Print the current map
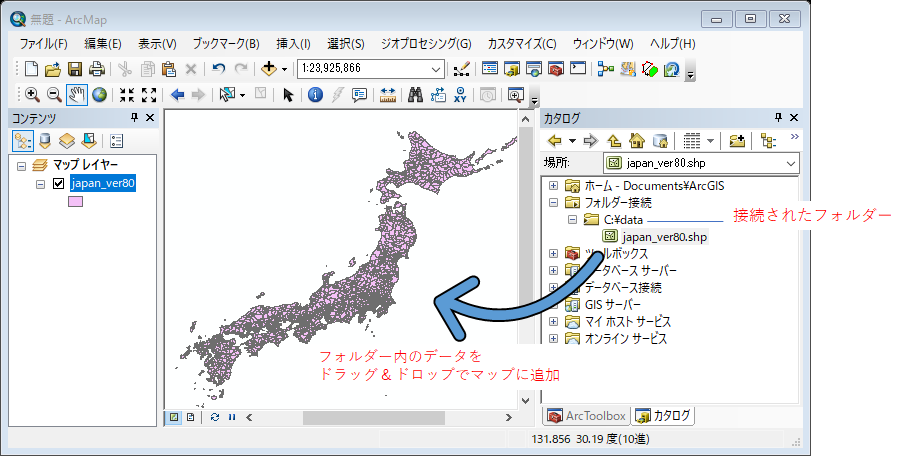 click(96, 69)
